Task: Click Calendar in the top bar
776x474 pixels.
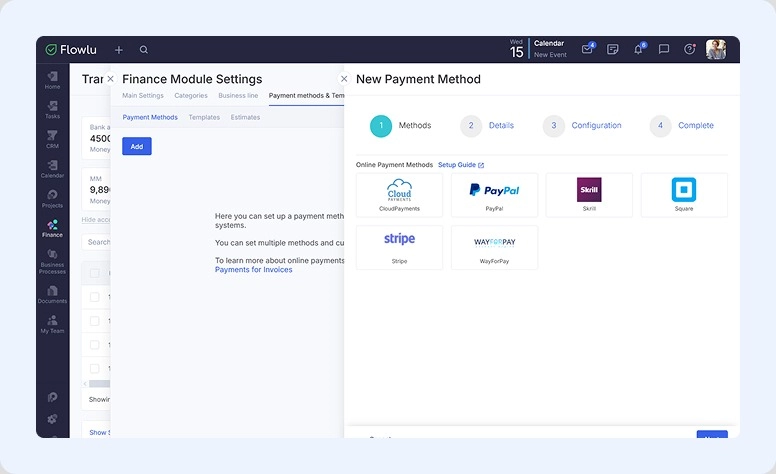Action: click(549, 43)
